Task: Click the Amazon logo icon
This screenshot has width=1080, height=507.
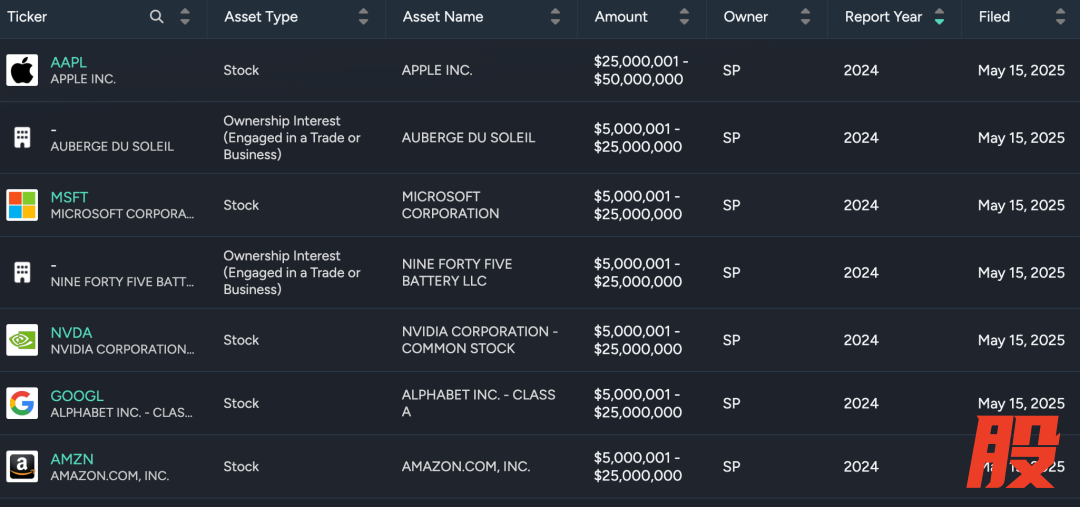Action: (x=22, y=466)
